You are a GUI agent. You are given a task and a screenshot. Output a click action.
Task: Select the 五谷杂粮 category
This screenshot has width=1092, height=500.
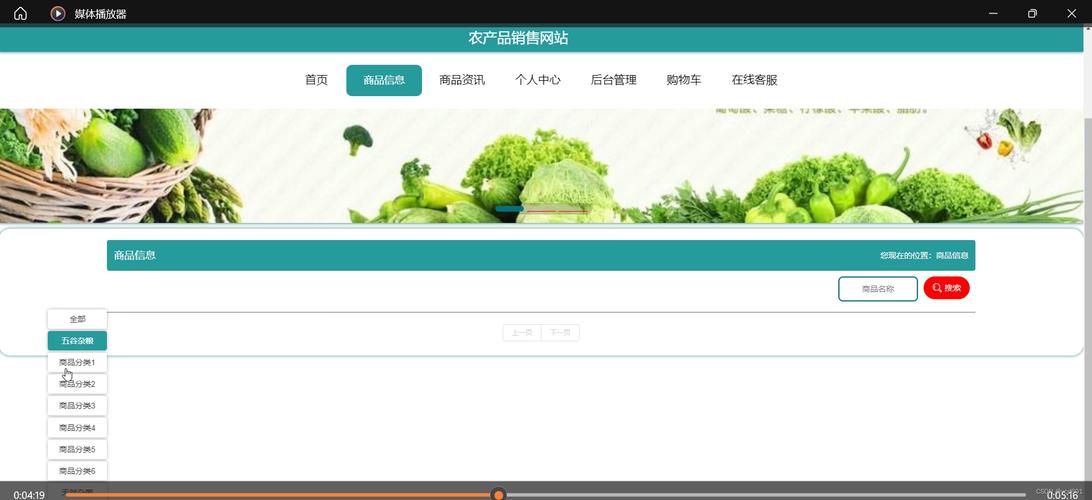pyautogui.click(x=77, y=341)
